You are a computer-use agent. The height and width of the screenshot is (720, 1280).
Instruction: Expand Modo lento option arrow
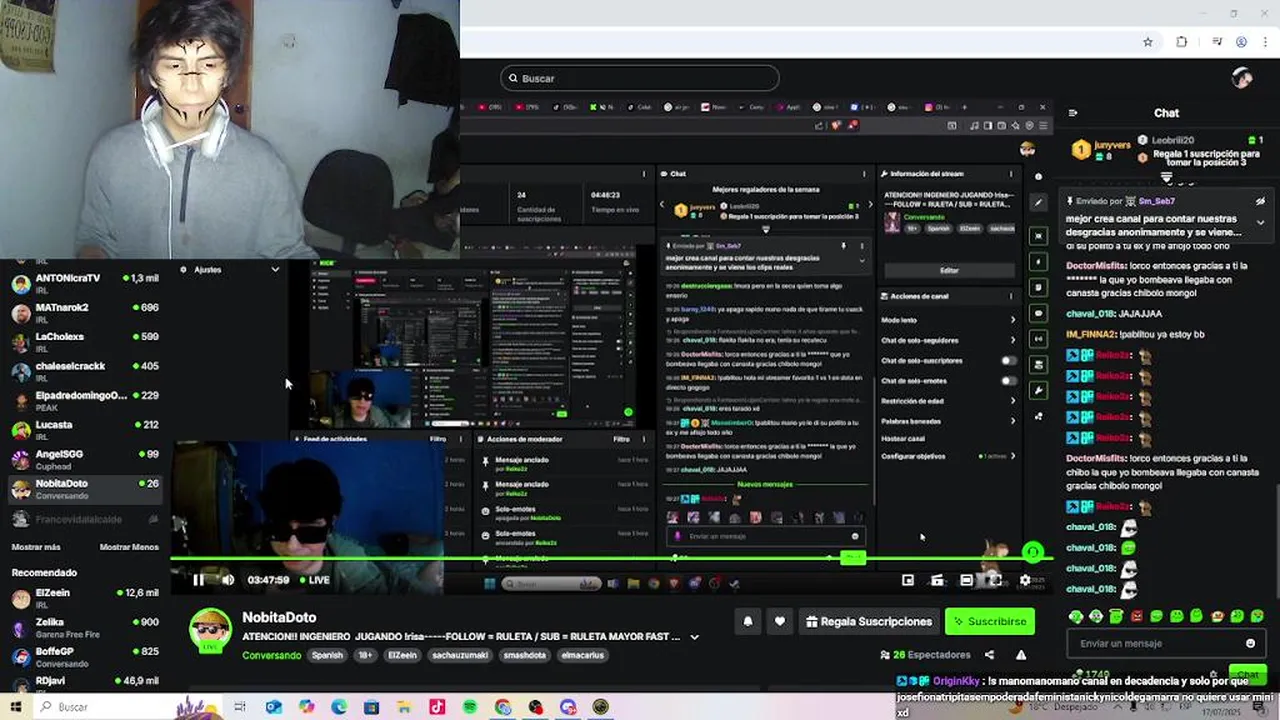(1012, 320)
